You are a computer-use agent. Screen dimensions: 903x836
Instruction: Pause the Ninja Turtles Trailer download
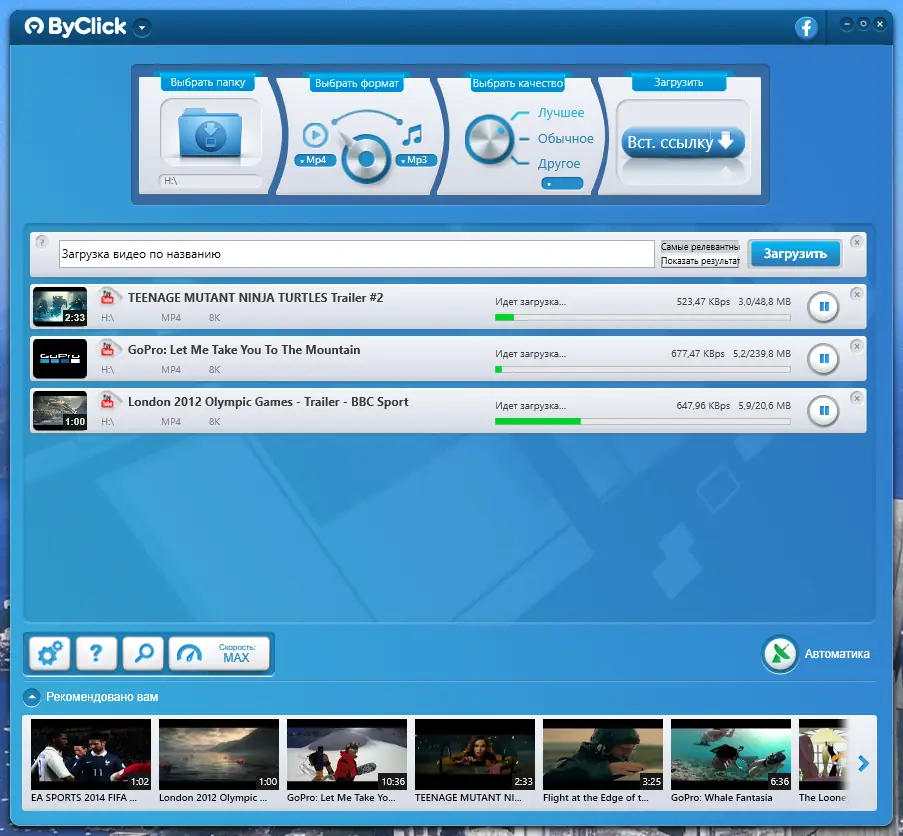(824, 307)
